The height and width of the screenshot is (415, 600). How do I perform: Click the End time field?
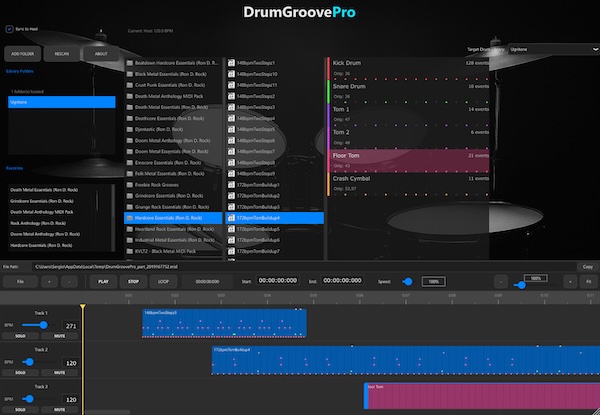coord(342,281)
